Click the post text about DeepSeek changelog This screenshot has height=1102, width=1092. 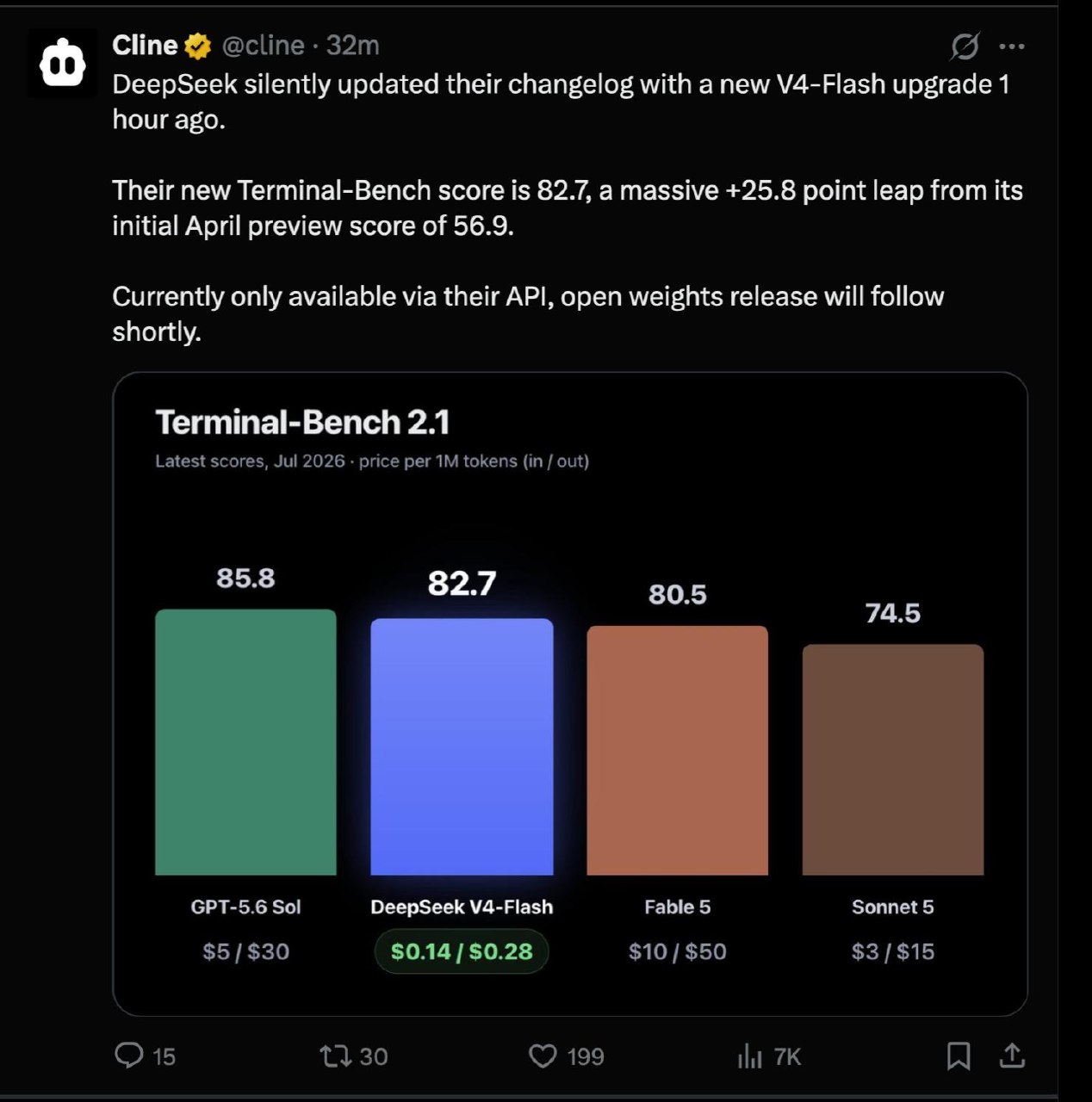568,207
